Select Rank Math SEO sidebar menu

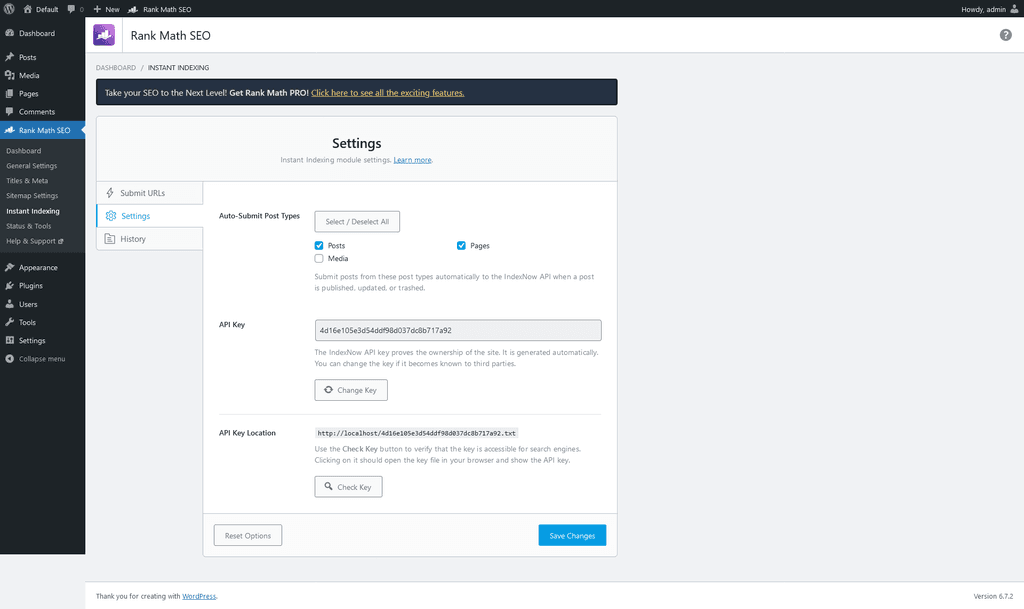click(42, 130)
